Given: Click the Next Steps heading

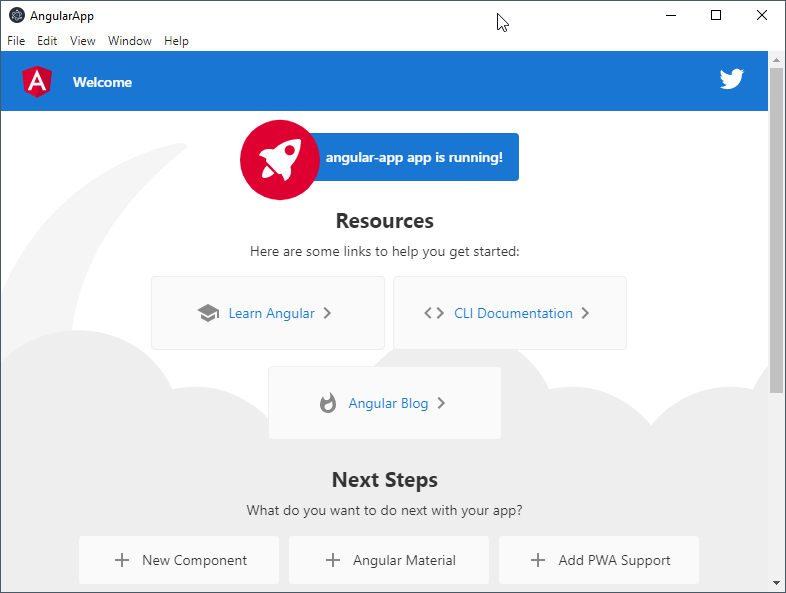Looking at the screenshot, I should tap(384, 480).
